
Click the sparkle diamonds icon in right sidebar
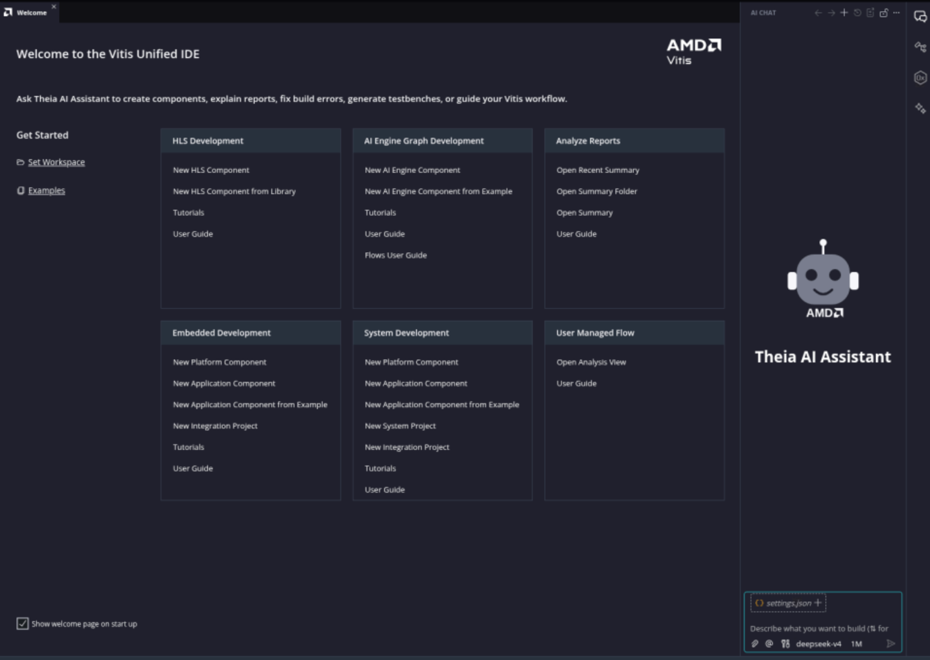point(920,108)
